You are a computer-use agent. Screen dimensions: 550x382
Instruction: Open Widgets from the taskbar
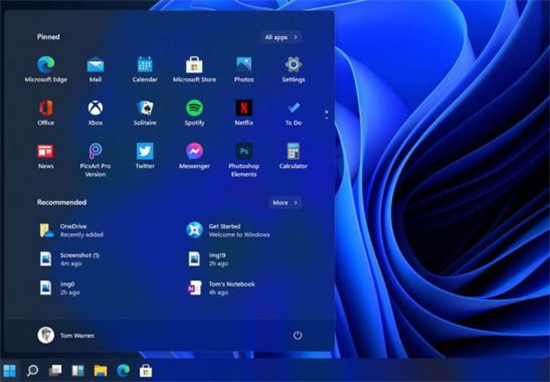(x=78, y=370)
